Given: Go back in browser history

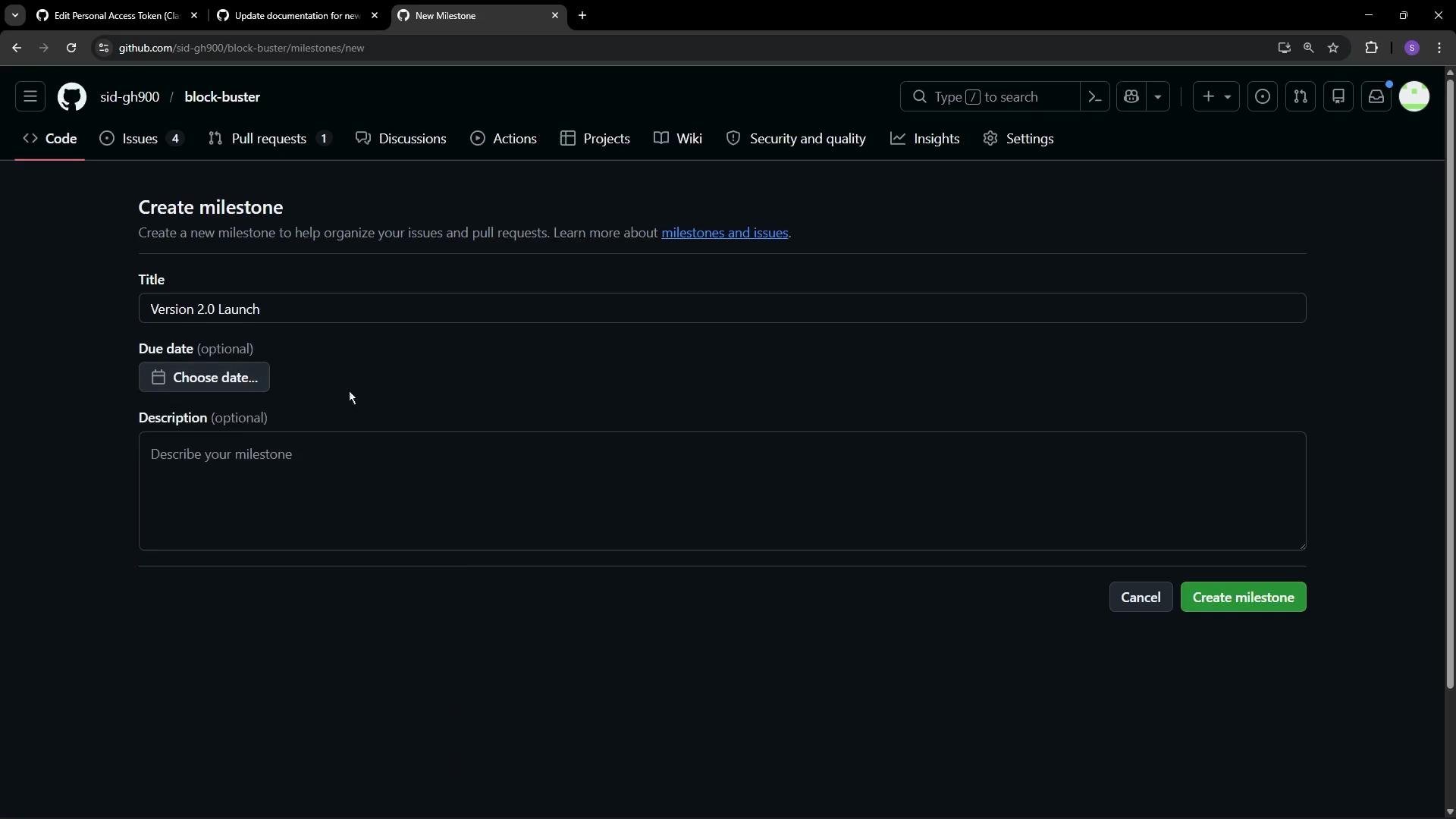Looking at the screenshot, I should (17, 48).
